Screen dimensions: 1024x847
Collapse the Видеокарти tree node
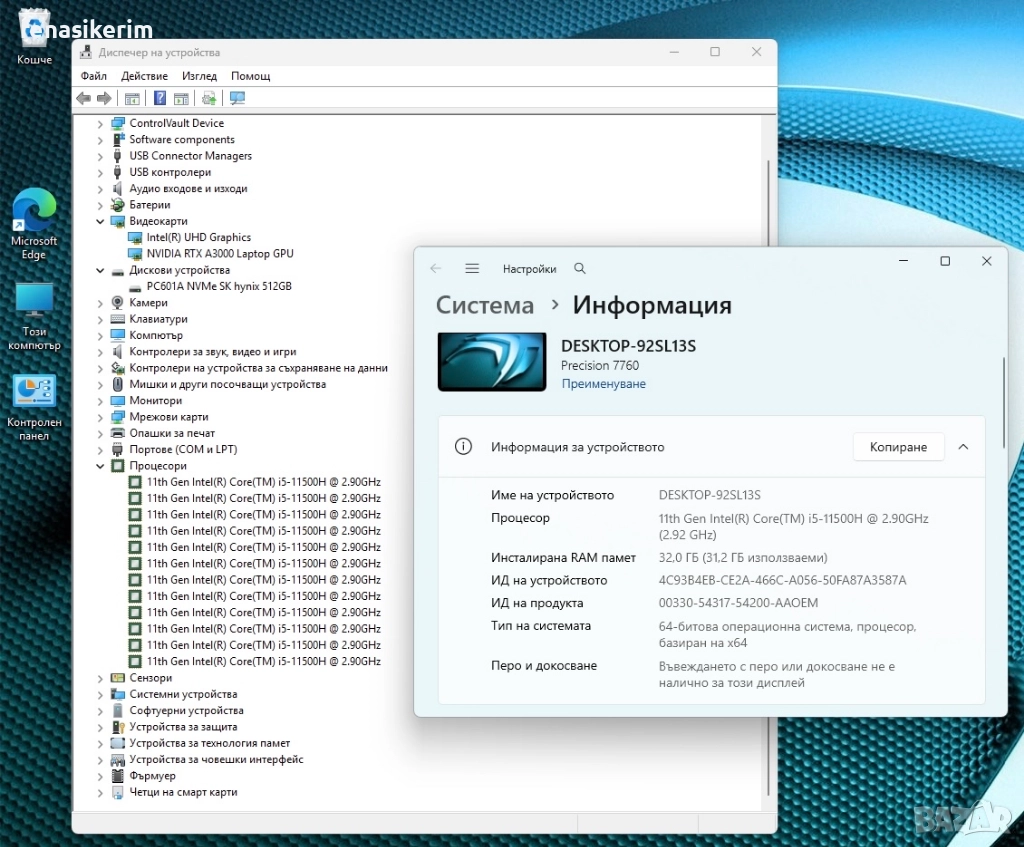[100, 221]
